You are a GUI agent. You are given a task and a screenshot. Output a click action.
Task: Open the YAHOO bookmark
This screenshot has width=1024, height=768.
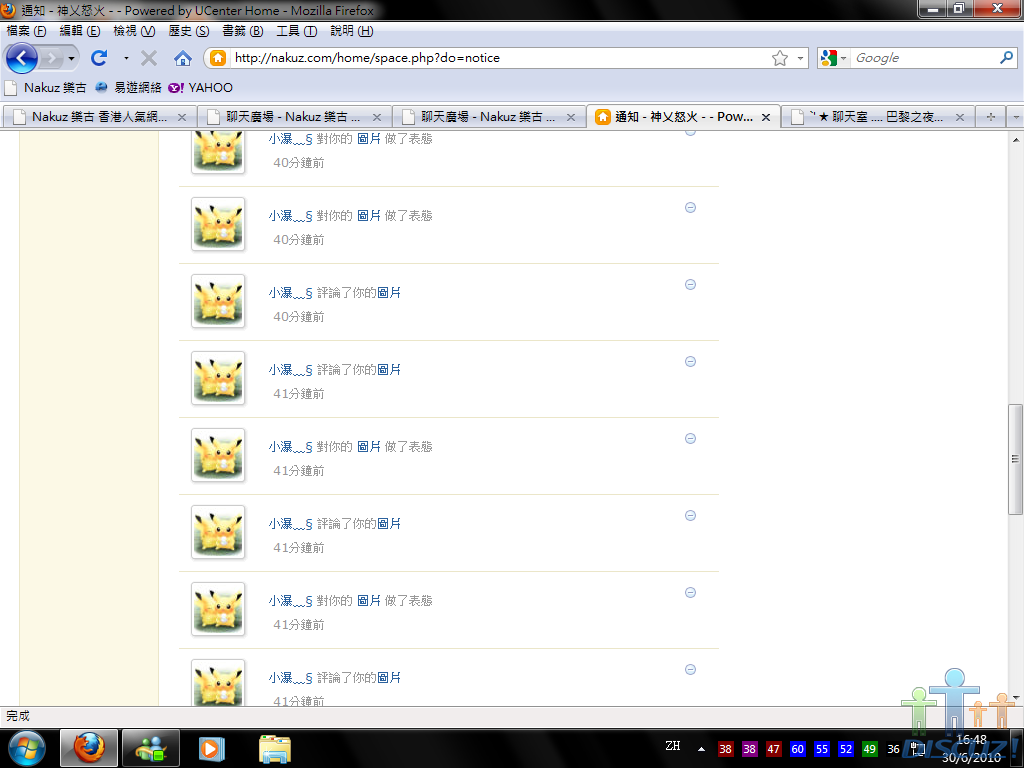point(200,88)
